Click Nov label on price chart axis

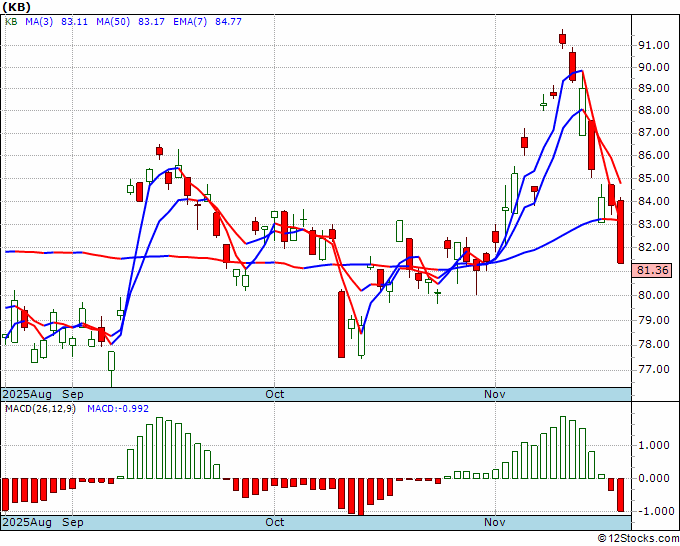[495, 395]
